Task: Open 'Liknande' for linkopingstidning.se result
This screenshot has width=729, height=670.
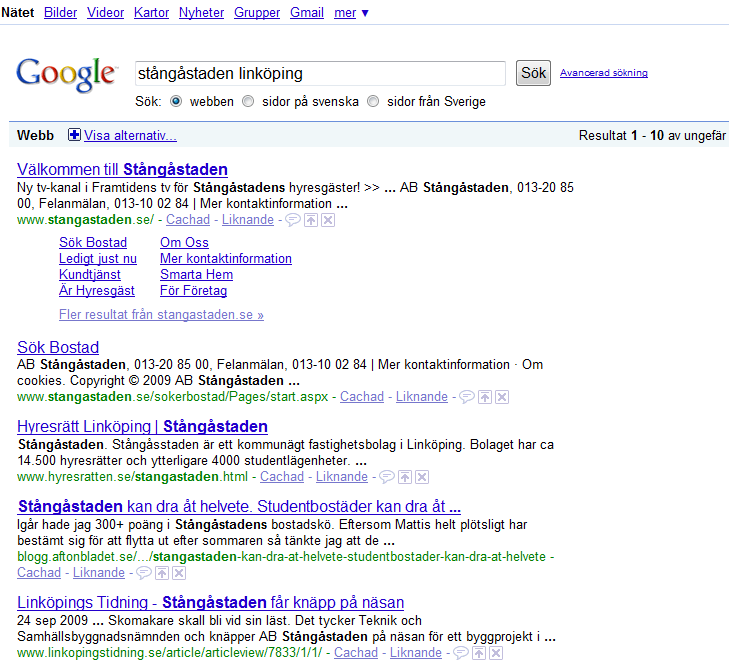Action: [x=416, y=653]
